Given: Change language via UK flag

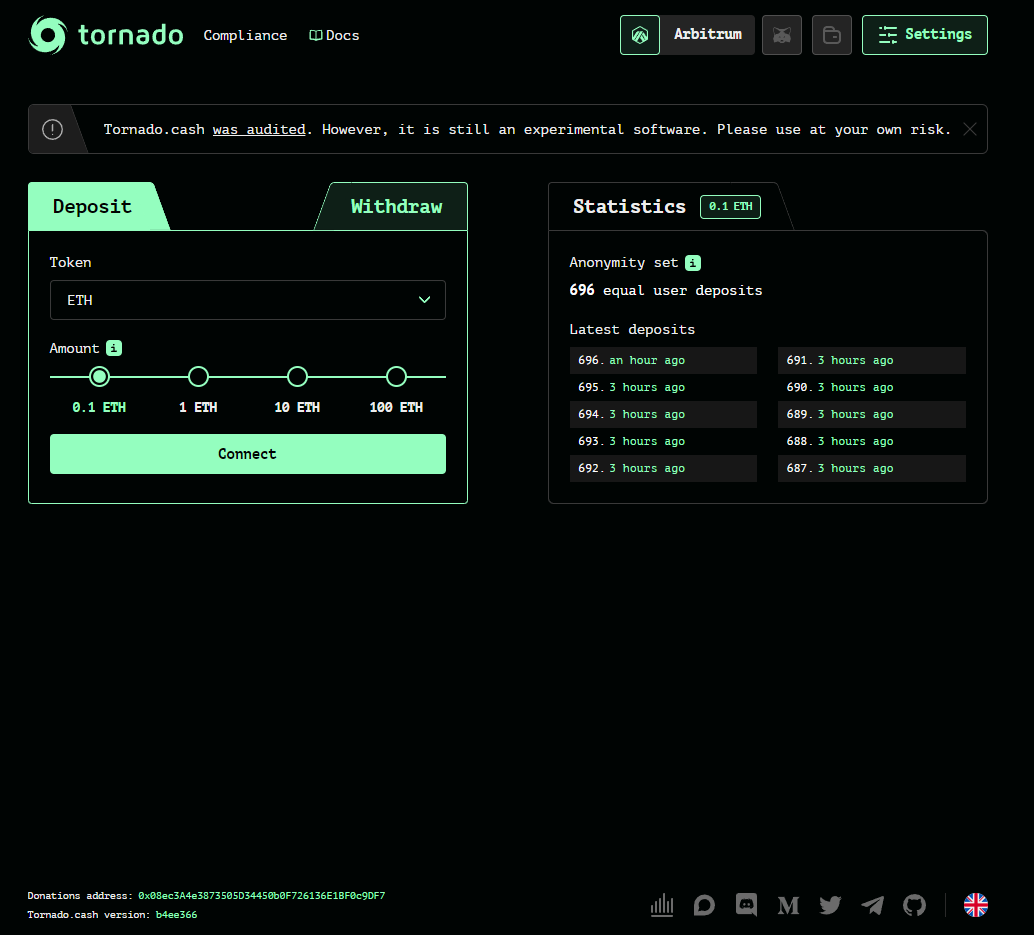Looking at the screenshot, I should click(975, 905).
